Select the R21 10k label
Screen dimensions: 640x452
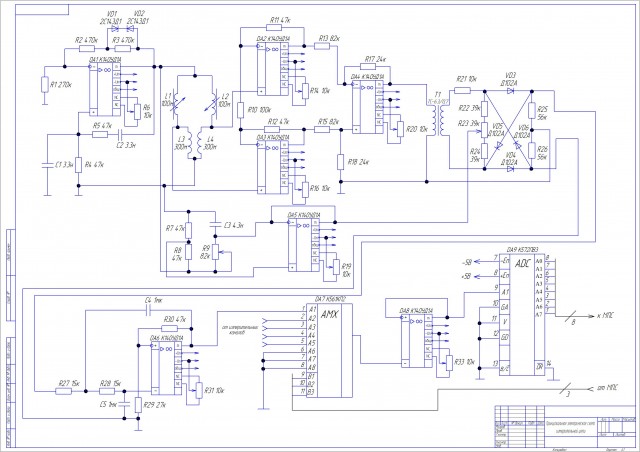(467, 79)
